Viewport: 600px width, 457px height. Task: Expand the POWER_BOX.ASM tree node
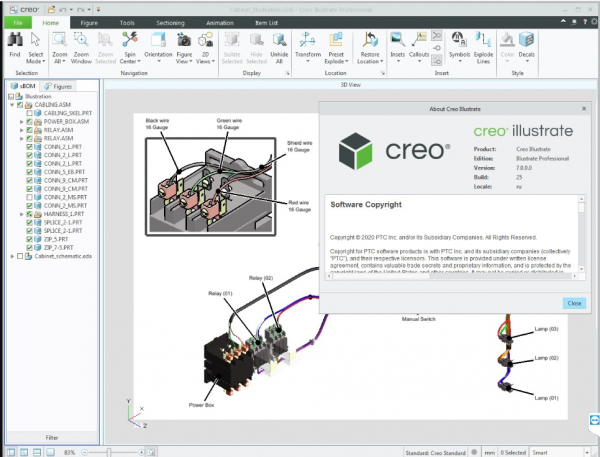click(21, 122)
